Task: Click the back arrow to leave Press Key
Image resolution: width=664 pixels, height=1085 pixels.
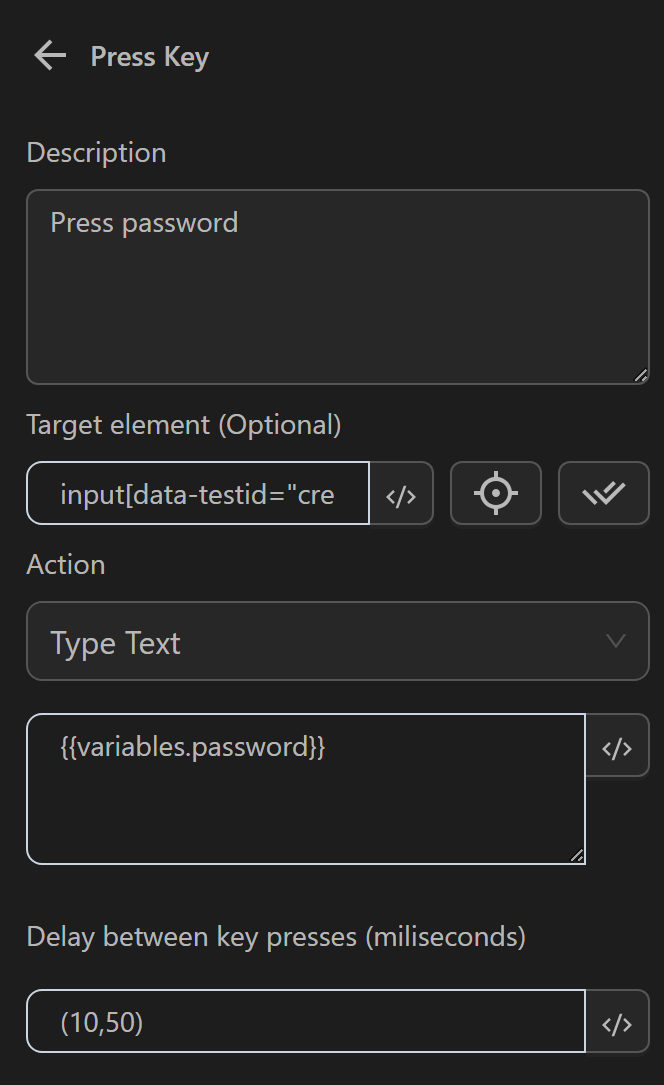Action: pyautogui.click(x=47, y=55)
